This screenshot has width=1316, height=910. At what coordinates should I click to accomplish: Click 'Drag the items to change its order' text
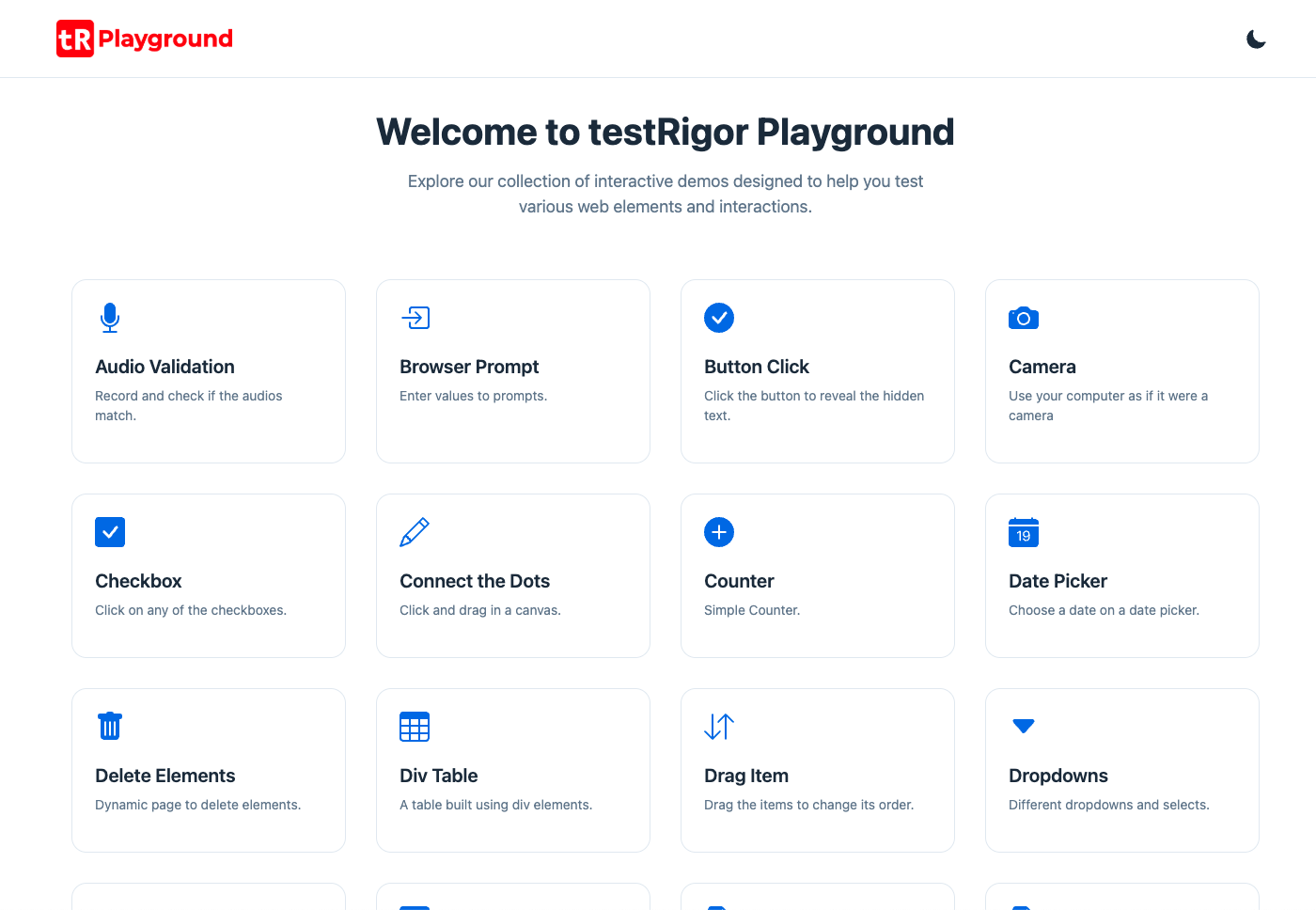808,805
